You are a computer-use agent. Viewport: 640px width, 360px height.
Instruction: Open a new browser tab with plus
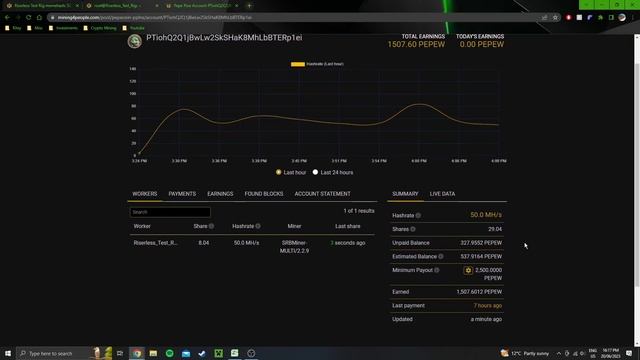click(x=249, y=6)
